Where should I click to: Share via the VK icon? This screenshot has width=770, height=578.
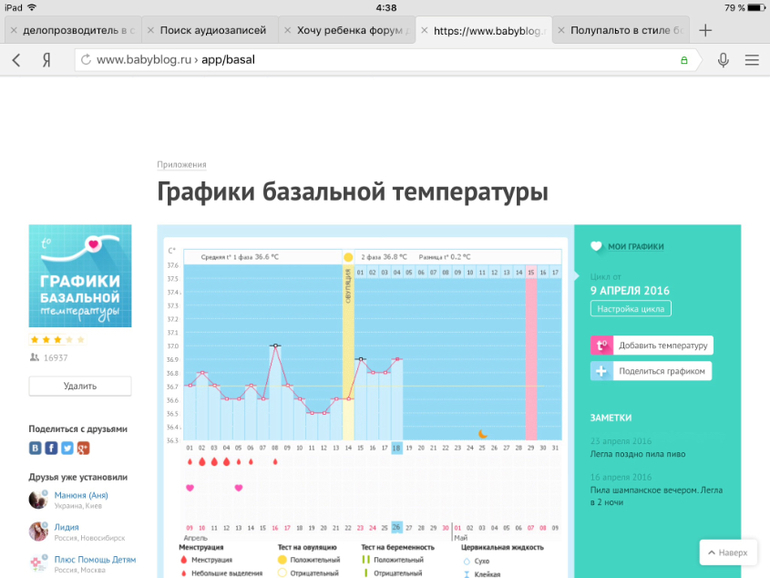(x=35, y=448)
